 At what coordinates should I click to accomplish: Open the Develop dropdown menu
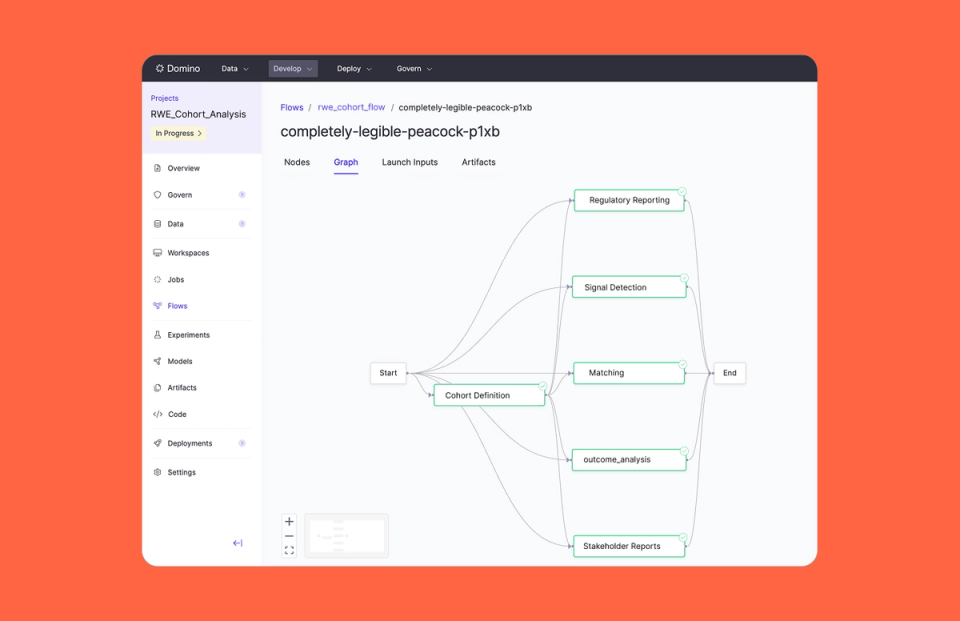point(292,68)
